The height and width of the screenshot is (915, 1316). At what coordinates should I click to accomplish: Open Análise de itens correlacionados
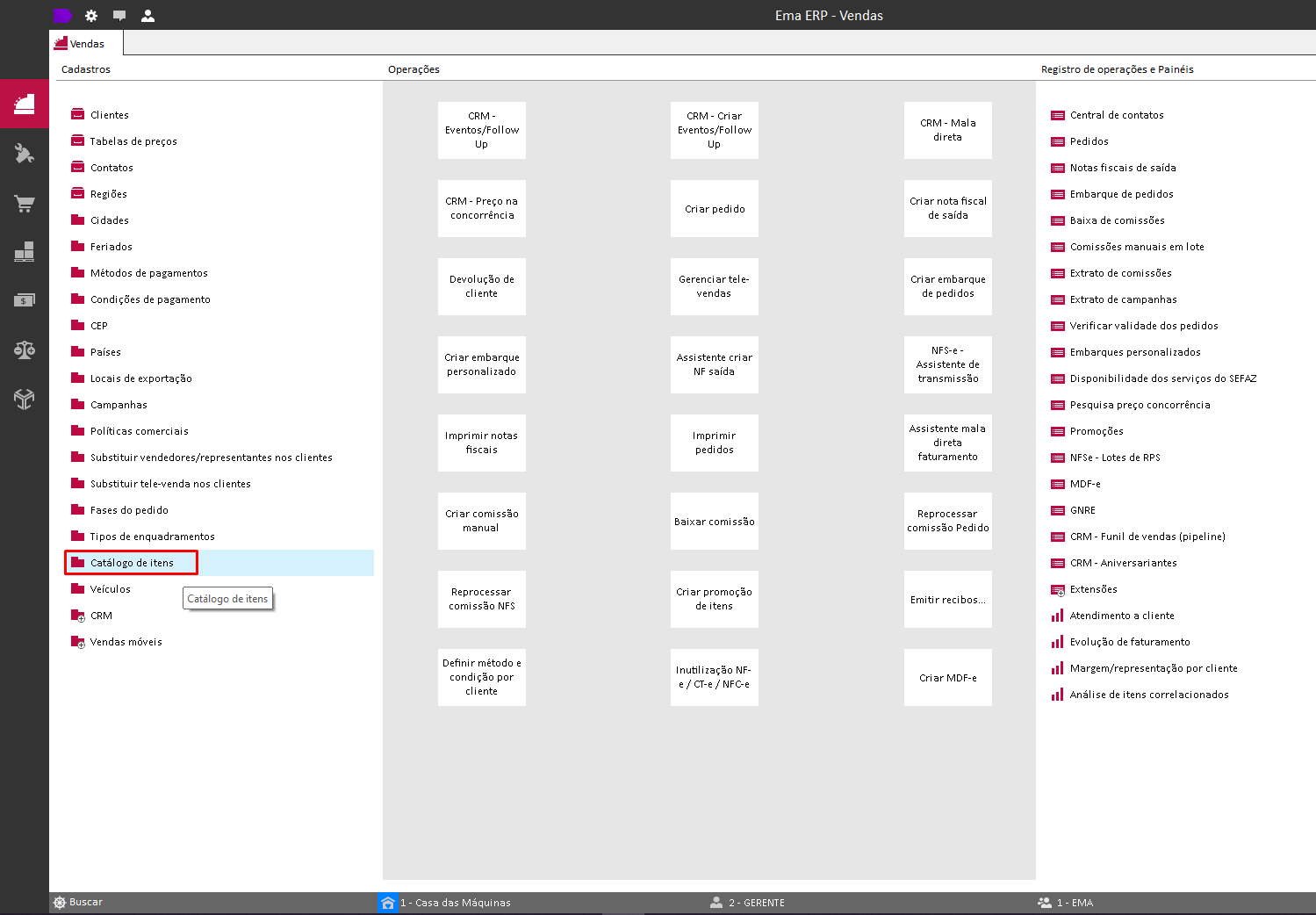[x=1149, y=695]
